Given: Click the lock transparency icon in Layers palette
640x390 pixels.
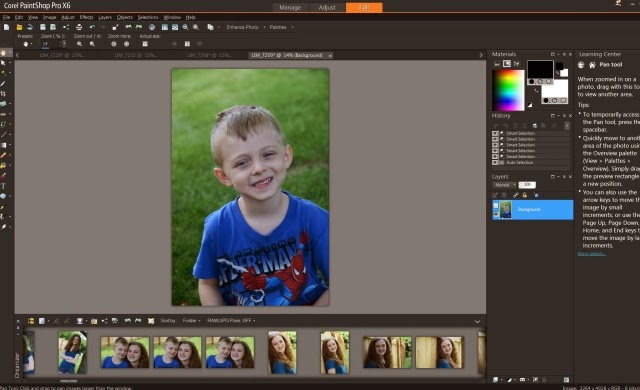Looking at the screenshot, I should [525, 195].
